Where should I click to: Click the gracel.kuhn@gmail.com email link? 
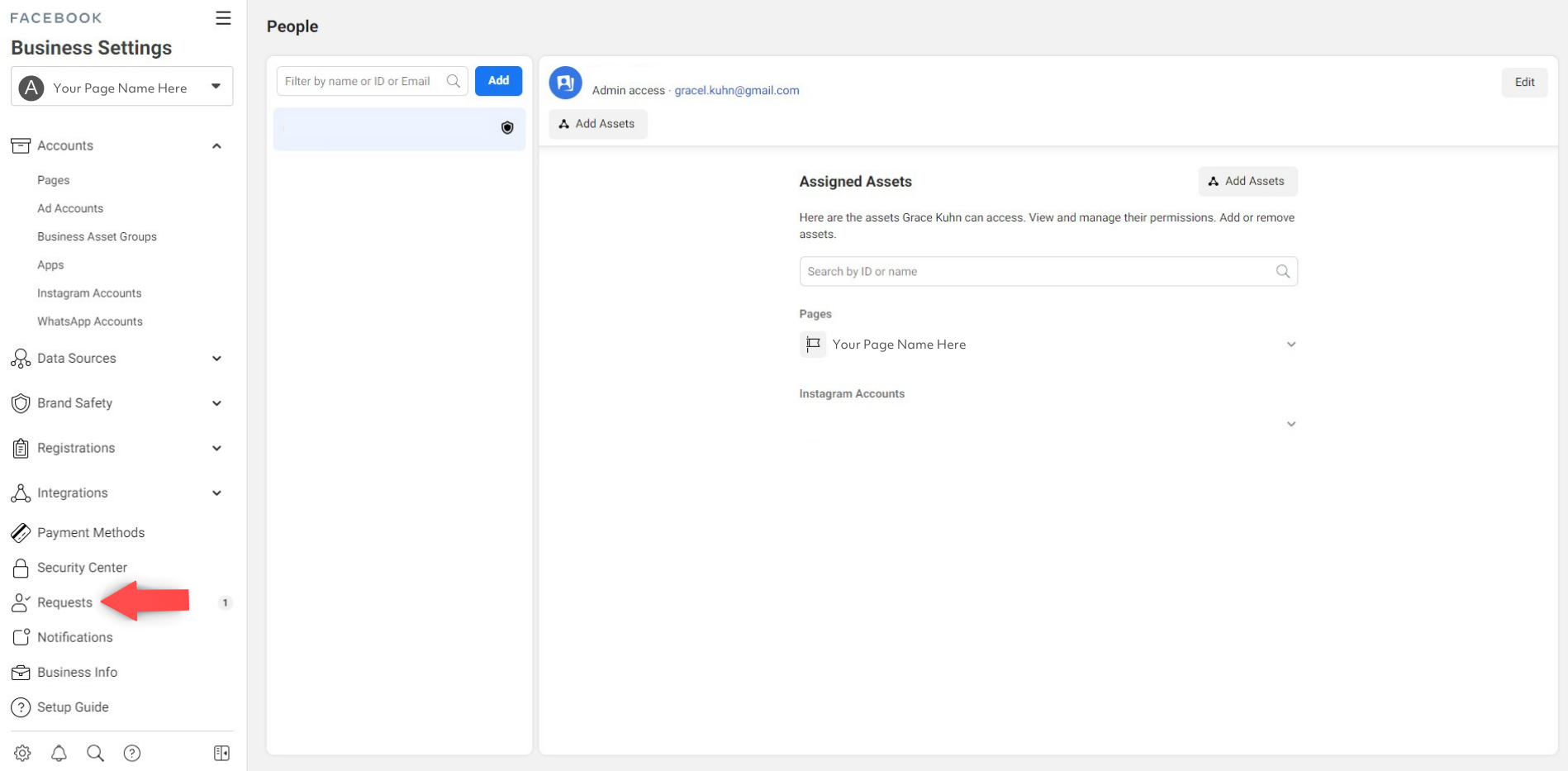(737, 90)
